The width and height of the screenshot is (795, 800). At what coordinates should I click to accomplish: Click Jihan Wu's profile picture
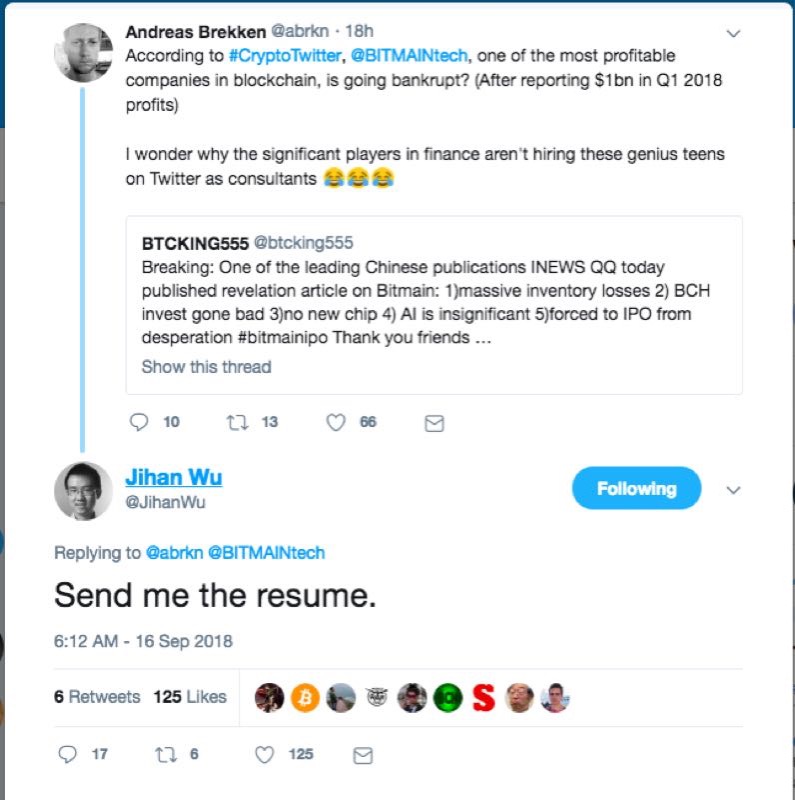(83, 490)
